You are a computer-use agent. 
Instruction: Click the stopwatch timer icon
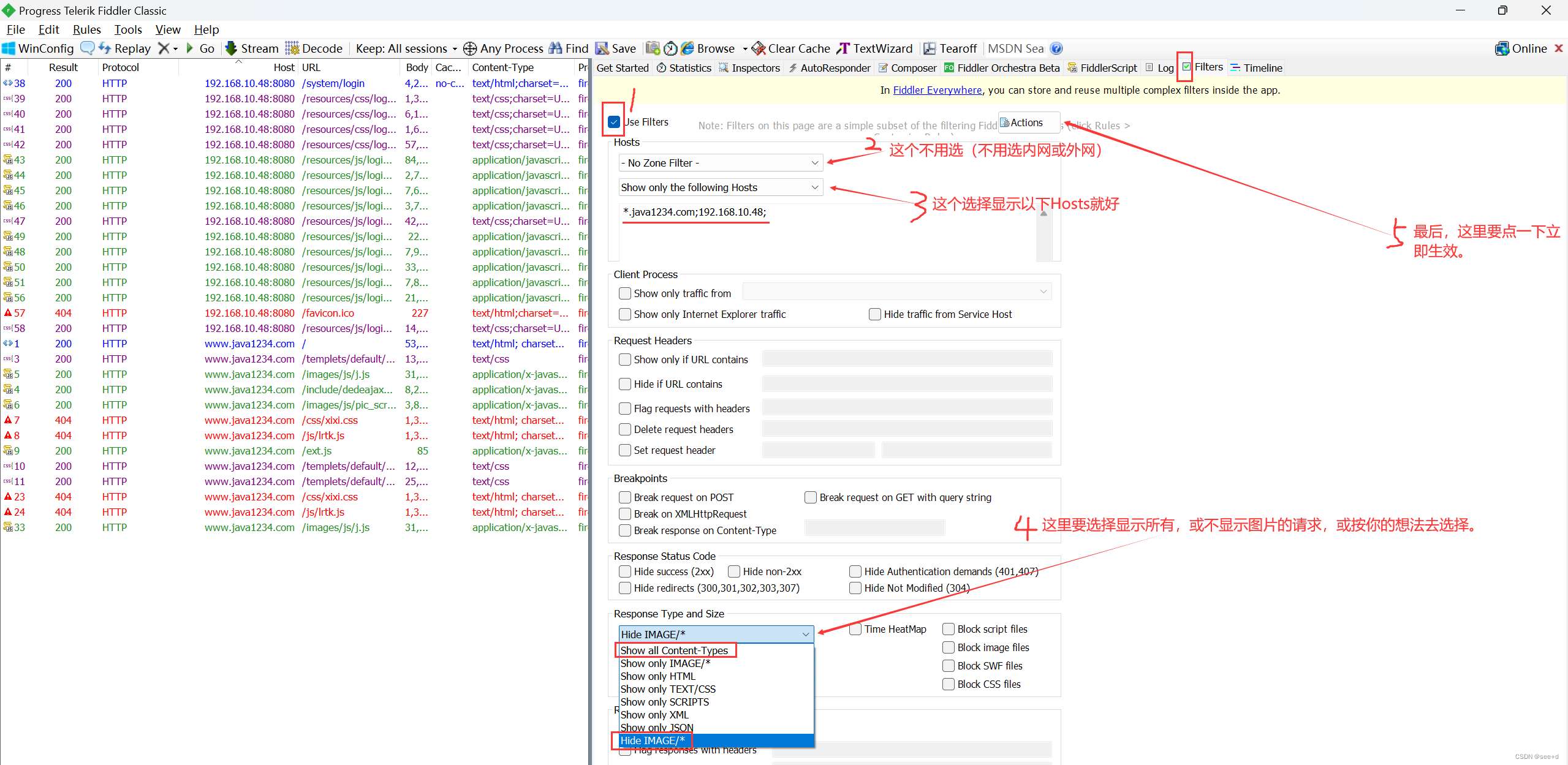(670, 48)
